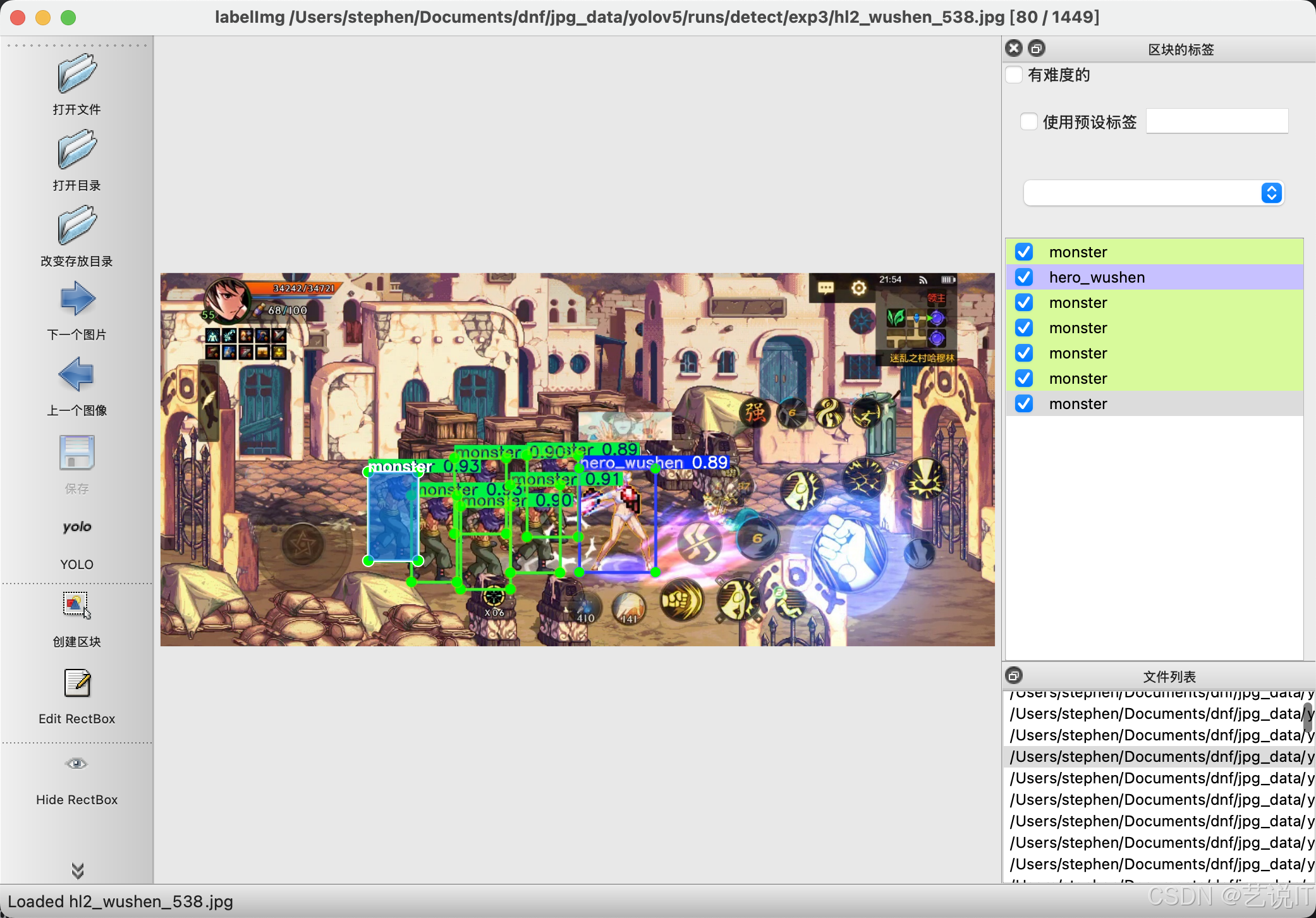Click the Edit RectBox icon
The width and height of the screenshot is (1316, 918).
76,683
